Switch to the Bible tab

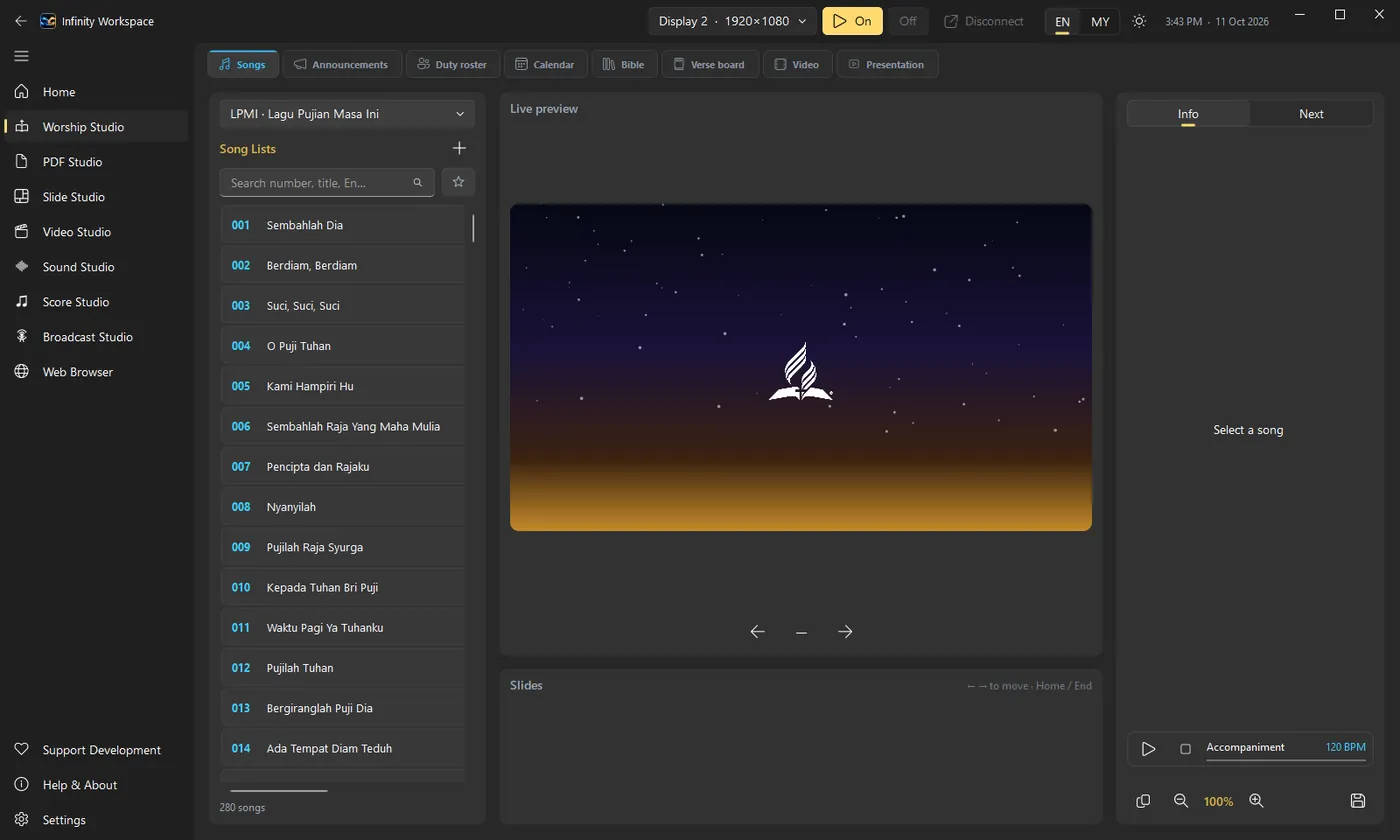point(623,64)
